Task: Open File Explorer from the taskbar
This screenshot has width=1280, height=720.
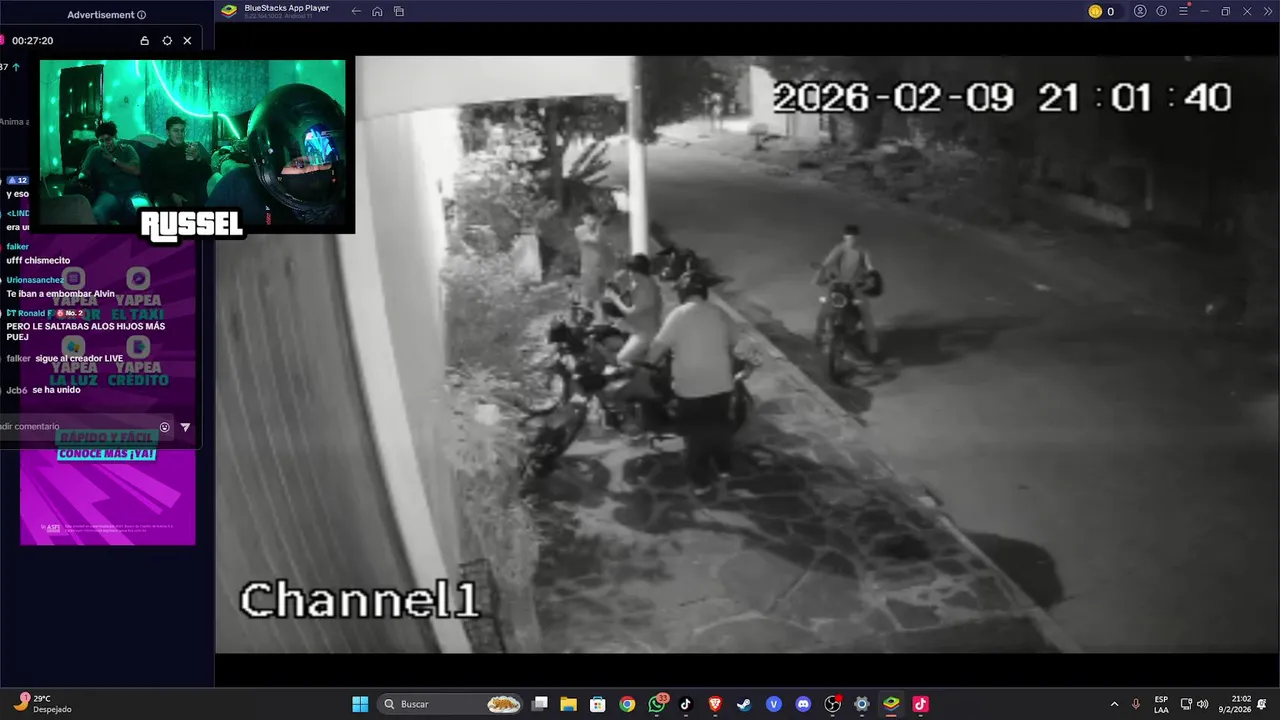Action: tap(569, 704)
